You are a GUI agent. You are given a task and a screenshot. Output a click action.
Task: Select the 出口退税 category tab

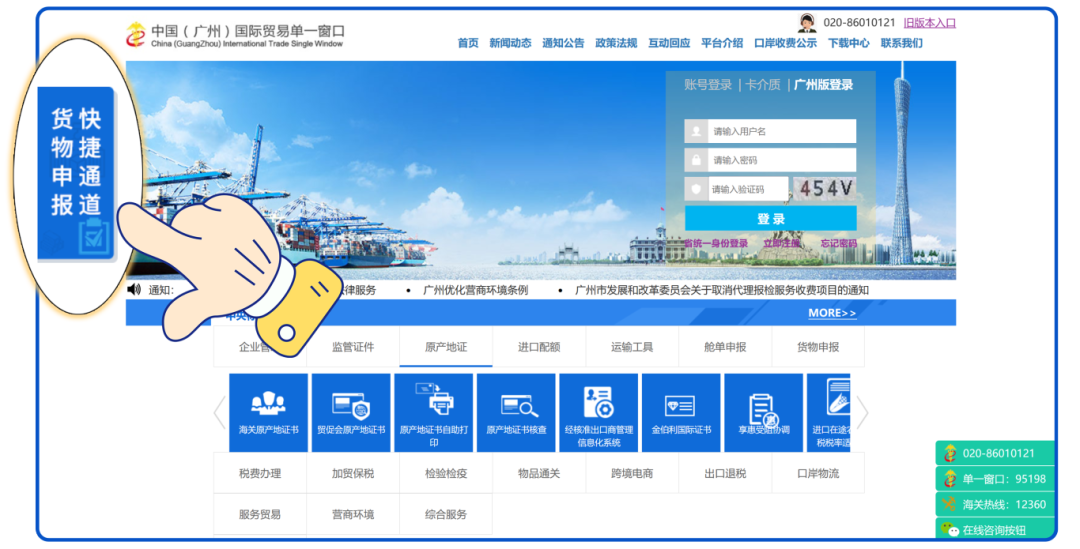coord(725,473)
